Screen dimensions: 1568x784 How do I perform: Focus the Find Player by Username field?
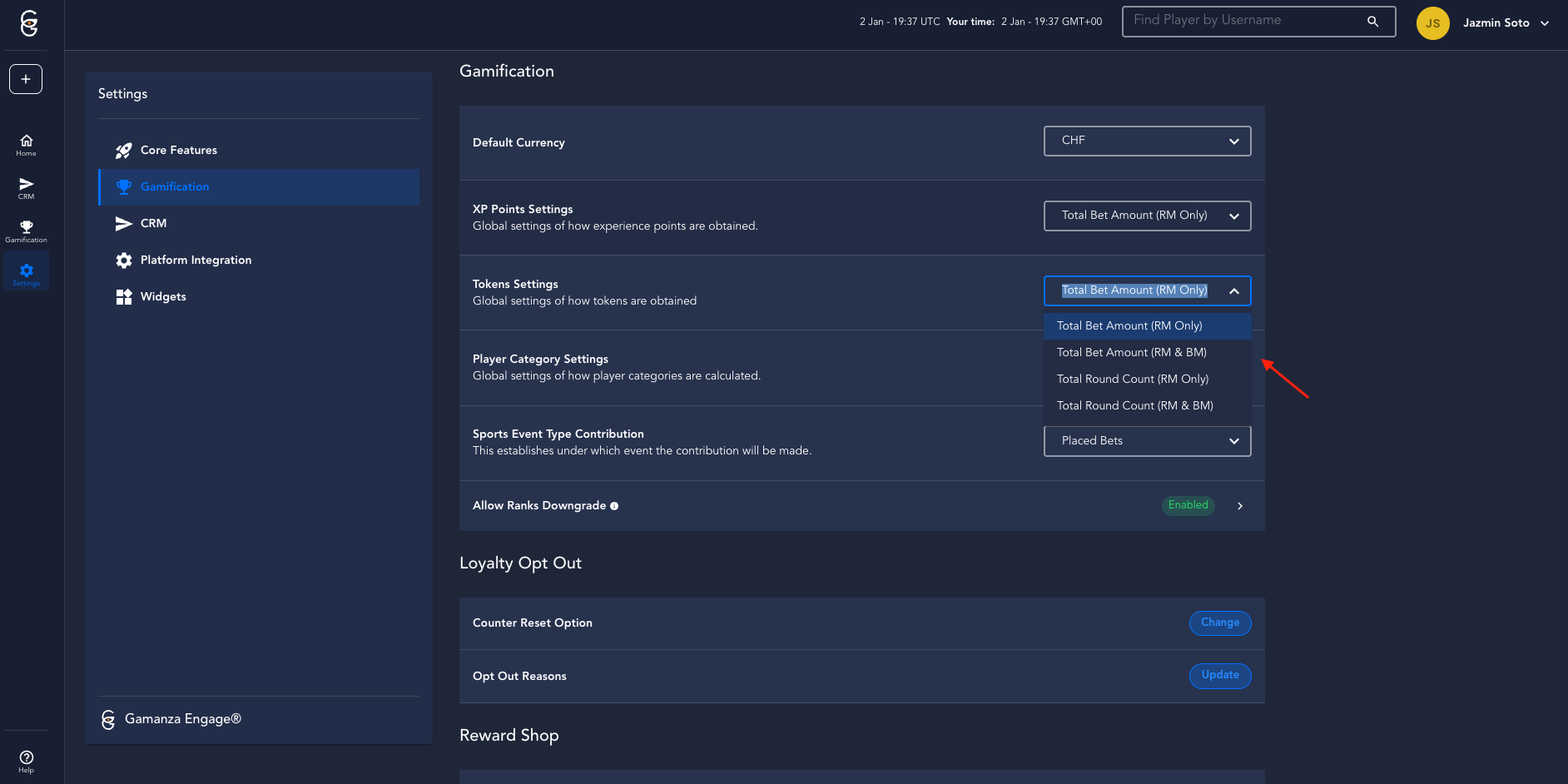tap(1244, 21)
